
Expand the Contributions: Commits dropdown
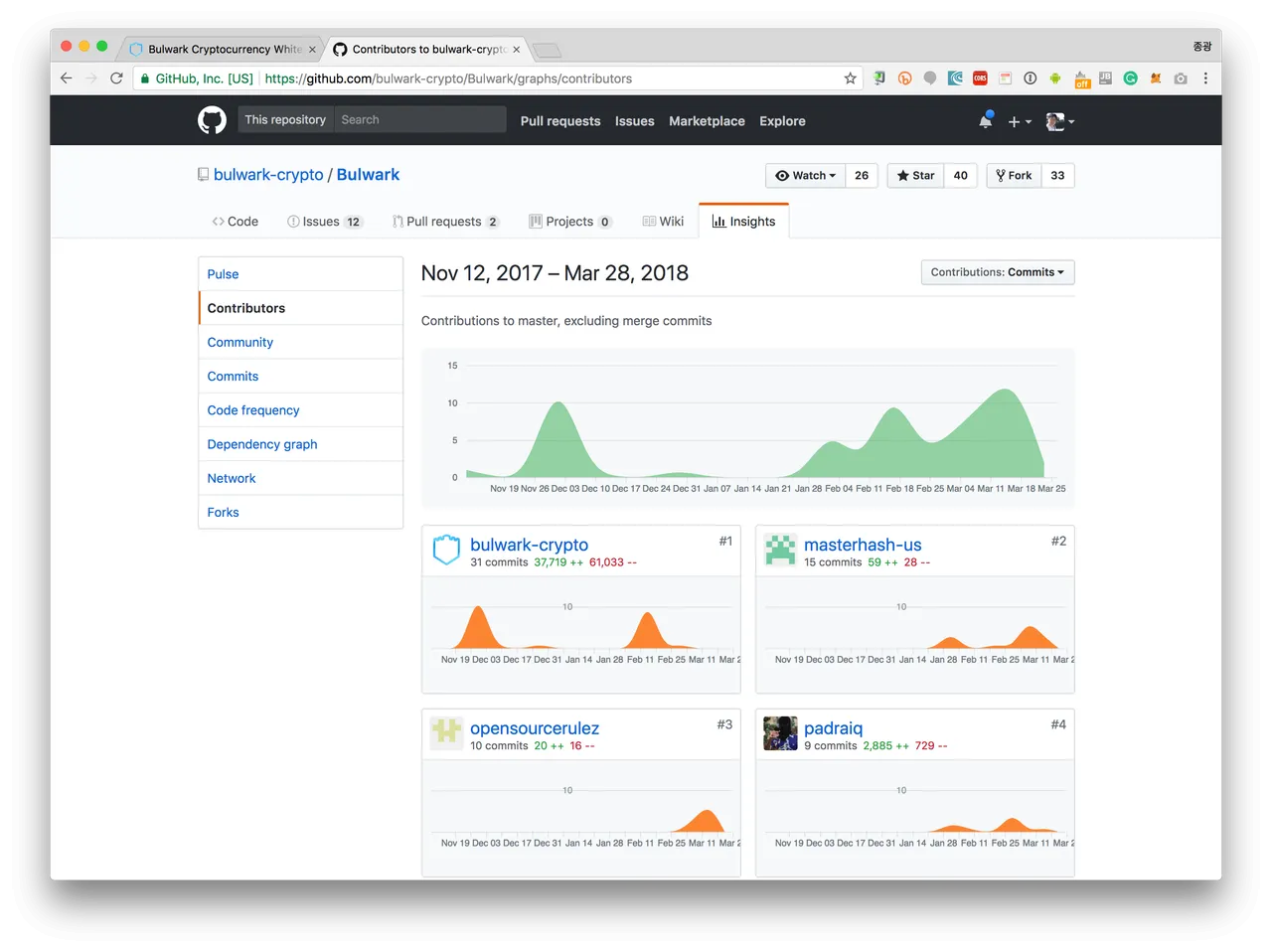[998, 272]
